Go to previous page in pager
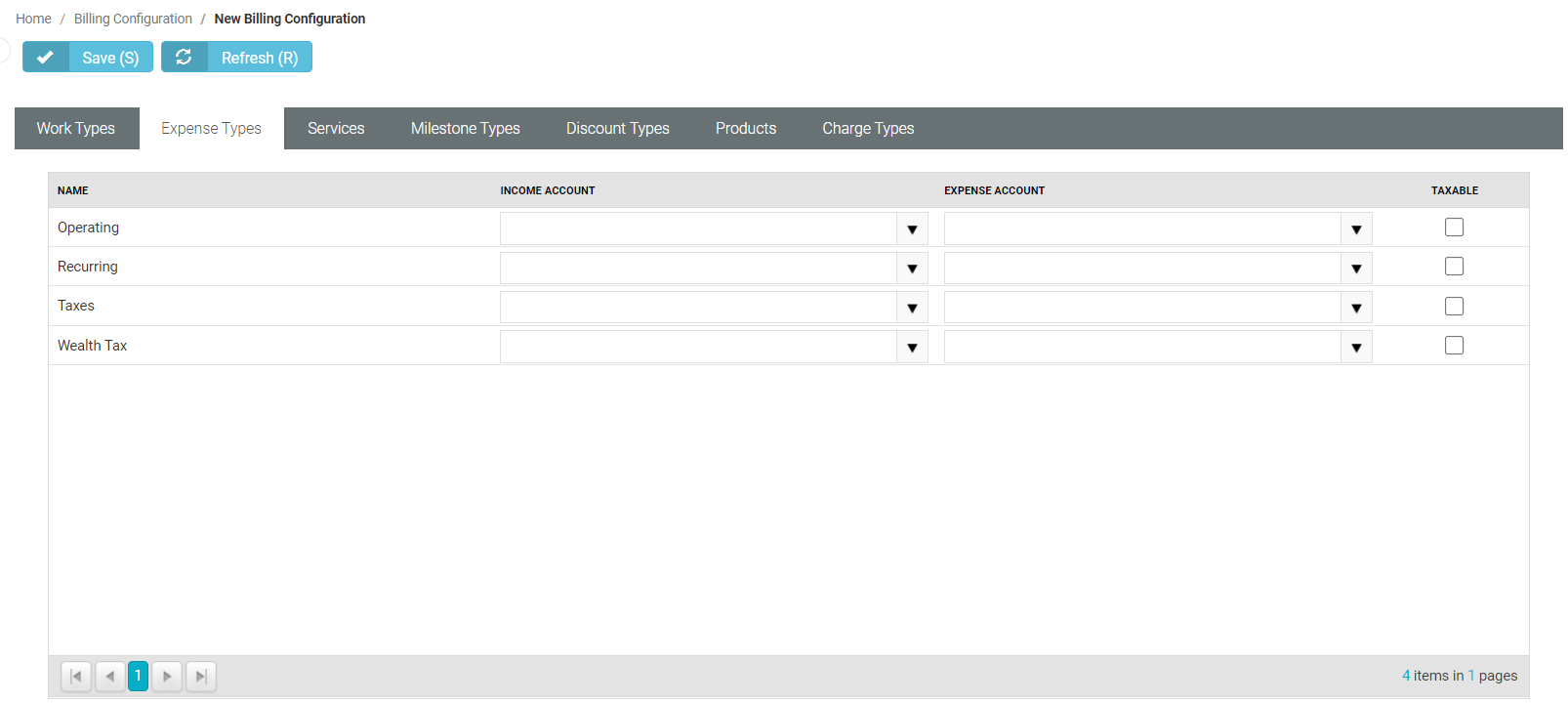1568x703 pixels. pyautogui.click(x=109, y=676)
